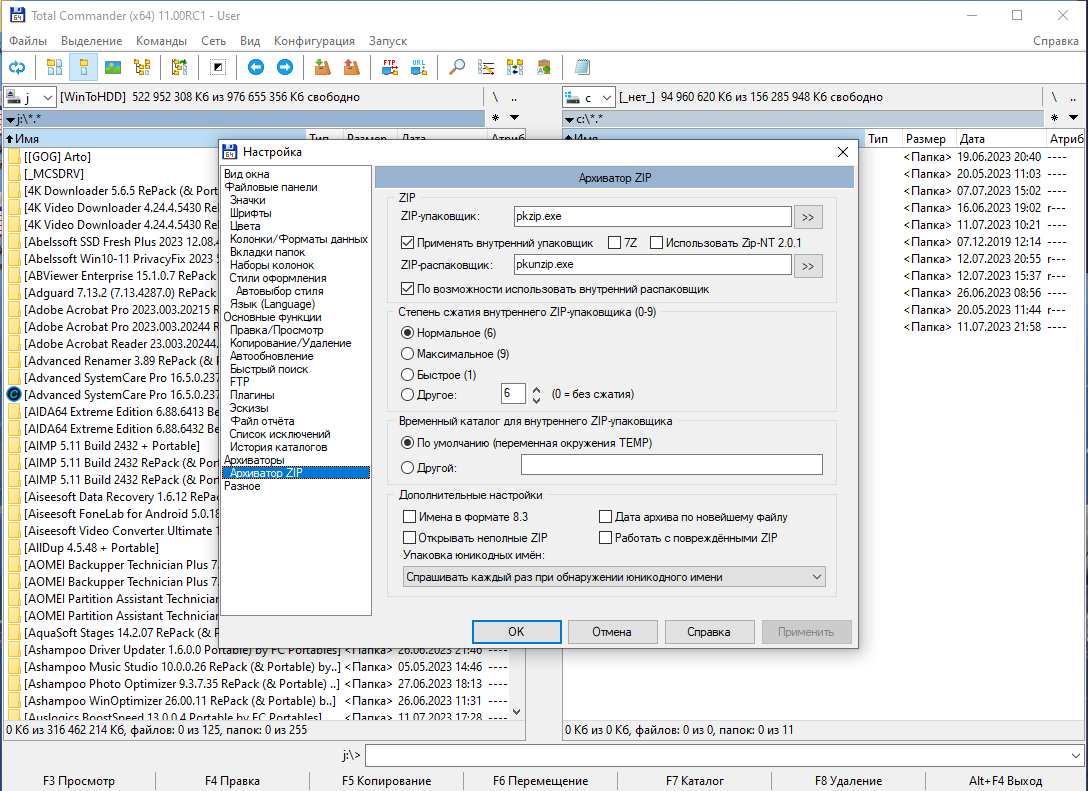Browse for ZIP packer with >> button
The width and height of the screenshot is (1088, 791).
coord(808,217)
